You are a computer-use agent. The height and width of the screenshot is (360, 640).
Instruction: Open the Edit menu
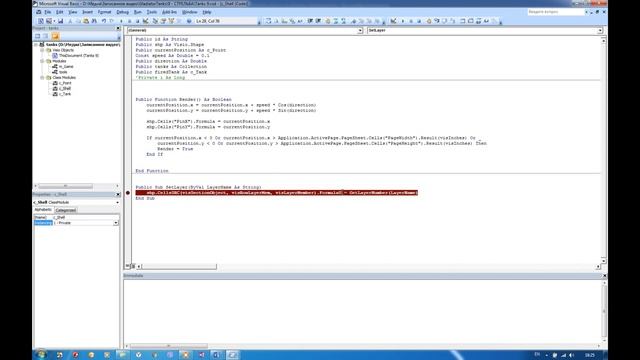pyautogui.click(x=60, y=12)
